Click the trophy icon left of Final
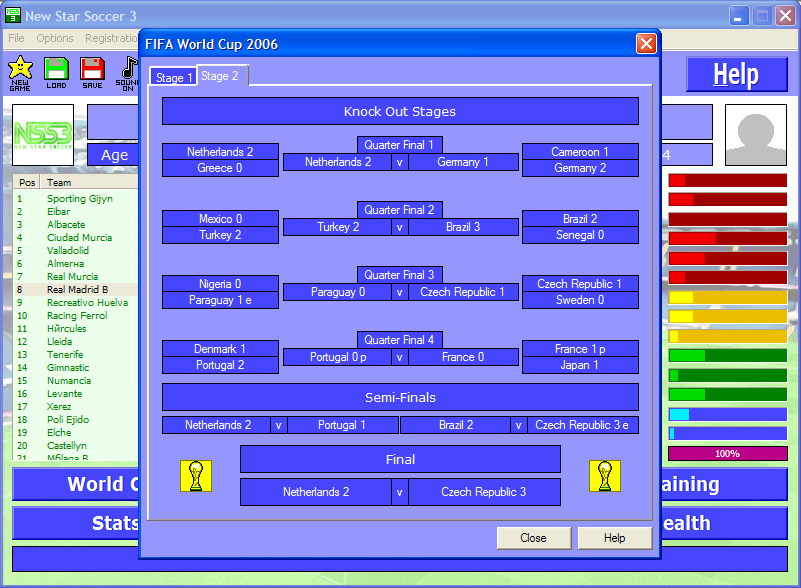 click(x=195, y=476)
